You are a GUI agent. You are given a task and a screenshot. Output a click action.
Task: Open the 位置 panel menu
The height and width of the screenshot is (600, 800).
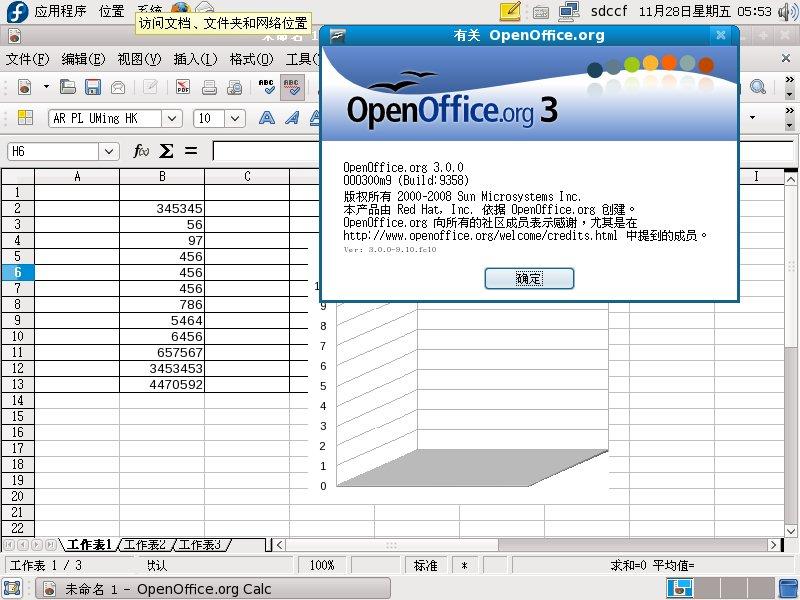(x=112, y=11)
